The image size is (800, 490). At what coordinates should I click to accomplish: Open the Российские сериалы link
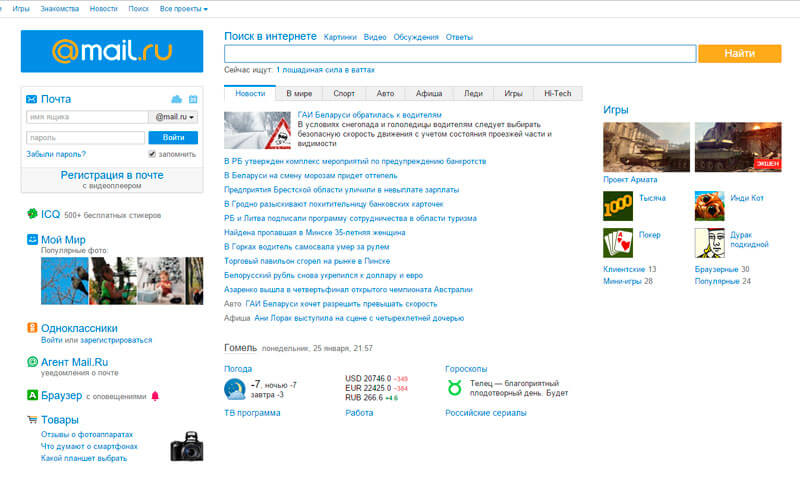486,412
